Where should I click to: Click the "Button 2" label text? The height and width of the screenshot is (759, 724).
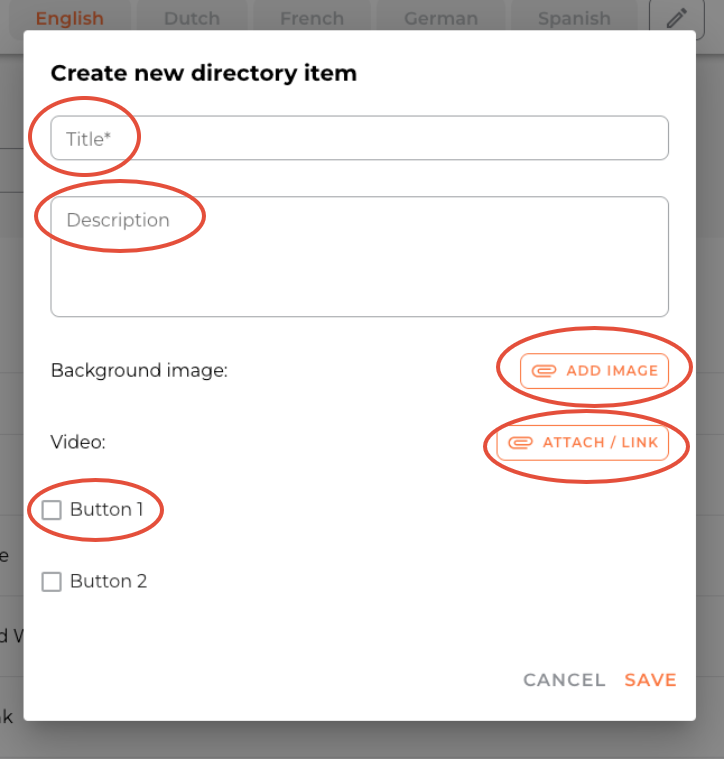(x=108, y=582)
